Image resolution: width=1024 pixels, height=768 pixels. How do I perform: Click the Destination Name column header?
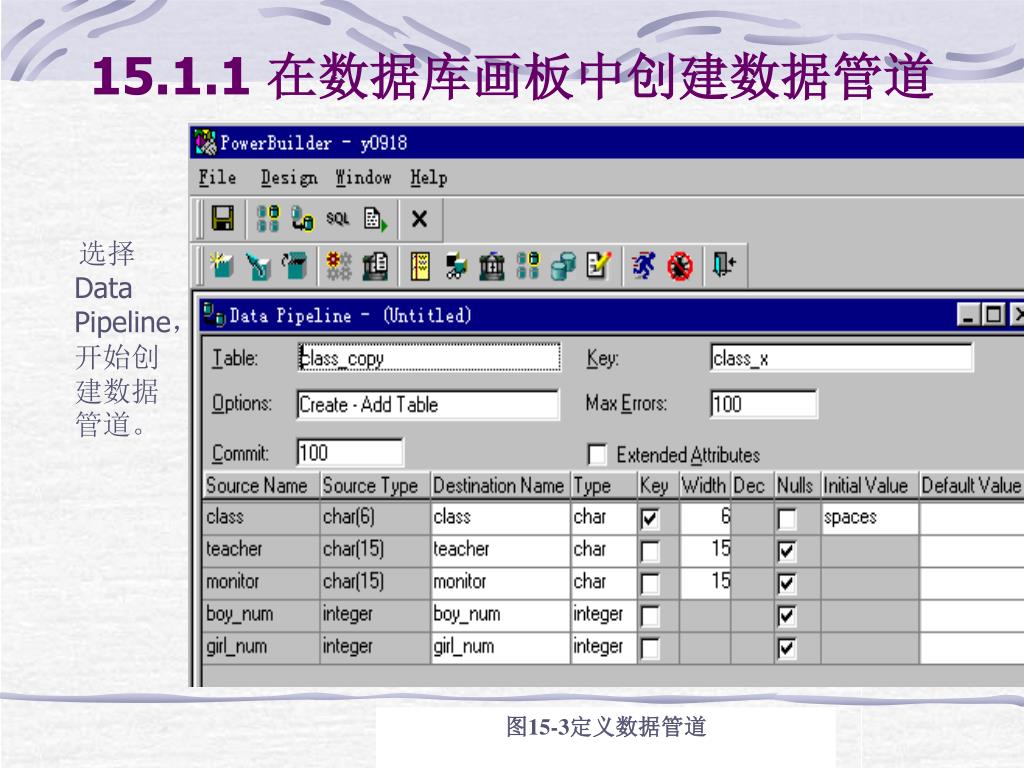coord(500,486)
